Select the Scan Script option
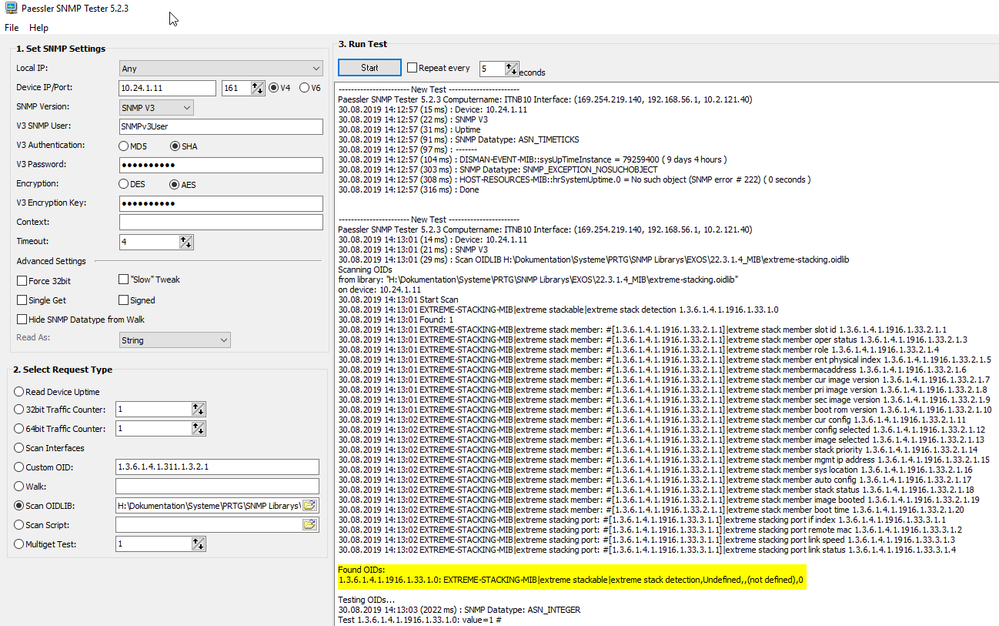The width and height of the screenshot is (999, 626). click(x=19, y=525)
